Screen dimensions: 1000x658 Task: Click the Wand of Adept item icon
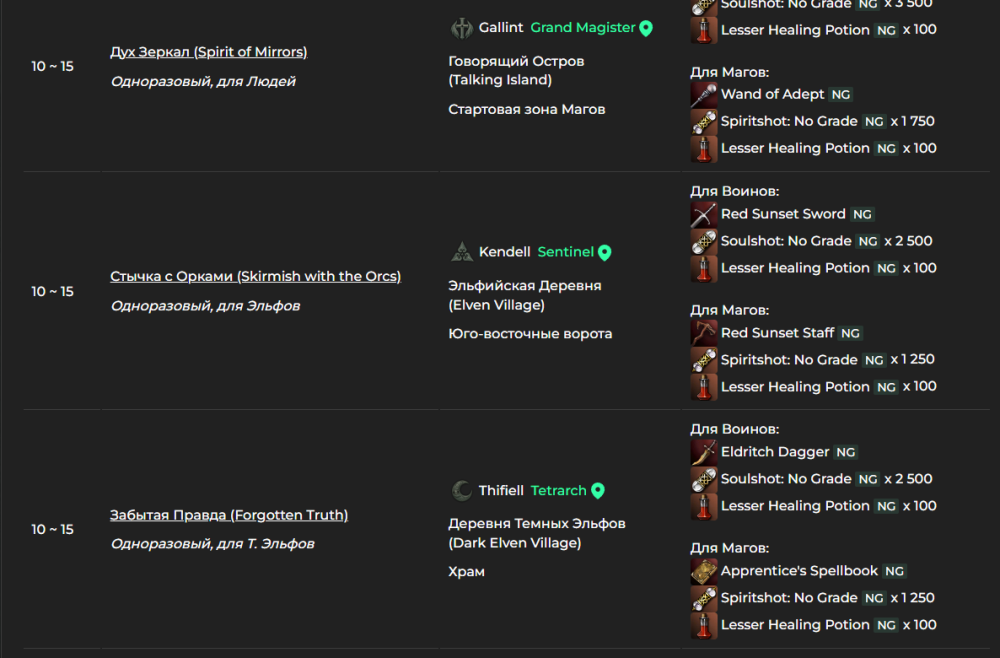click(x=704, y=95)
